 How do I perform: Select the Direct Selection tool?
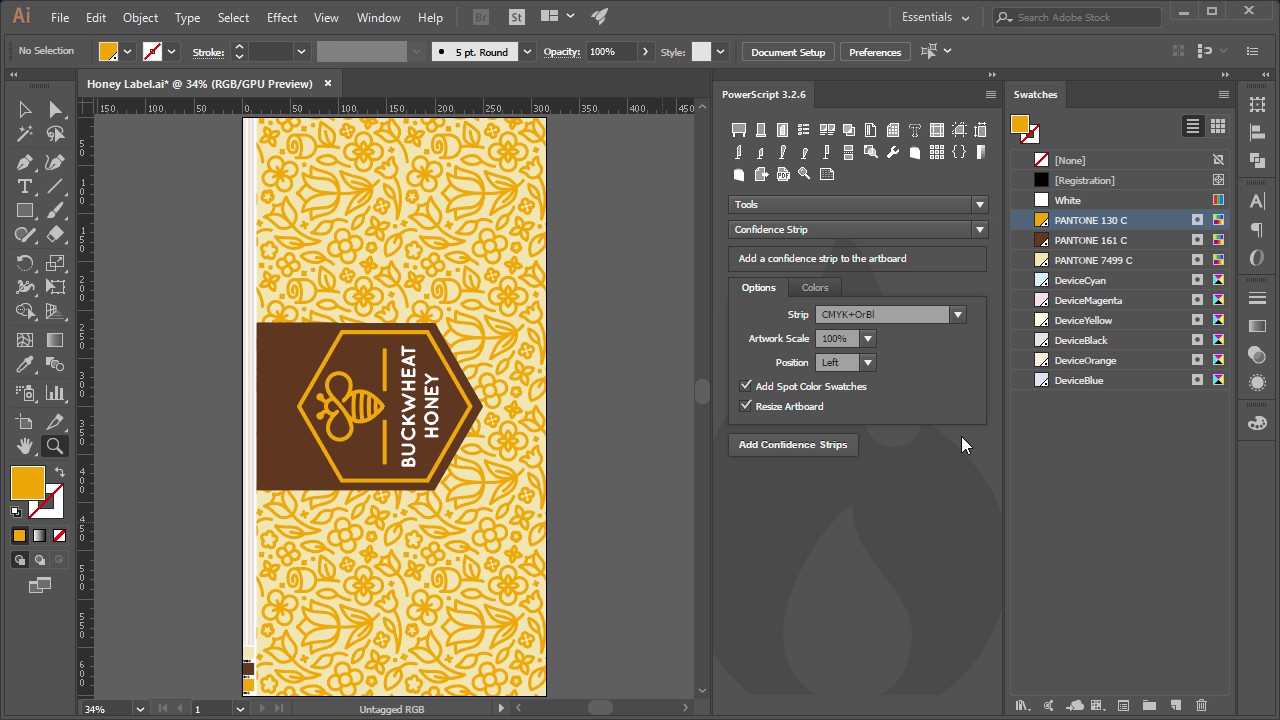(x=56, y=110)
